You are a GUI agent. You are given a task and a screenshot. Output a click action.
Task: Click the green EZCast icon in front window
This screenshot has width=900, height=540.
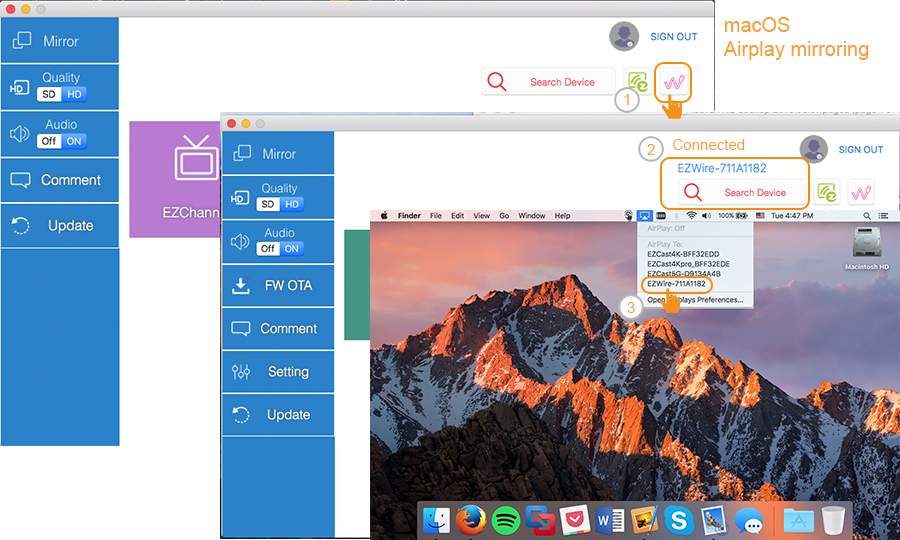[826, 192]
